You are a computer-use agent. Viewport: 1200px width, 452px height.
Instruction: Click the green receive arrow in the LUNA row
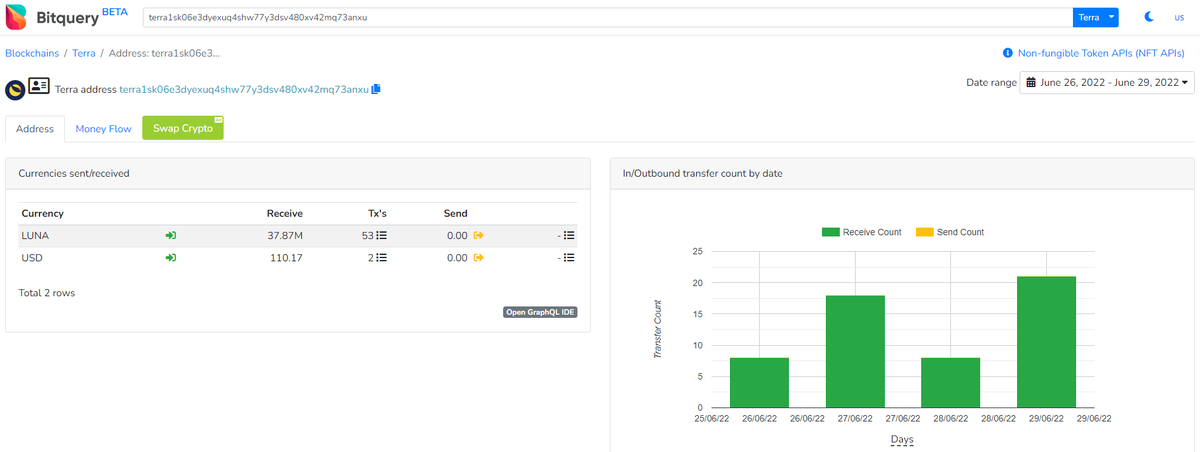pyautogui.click(x=171, y=236)
